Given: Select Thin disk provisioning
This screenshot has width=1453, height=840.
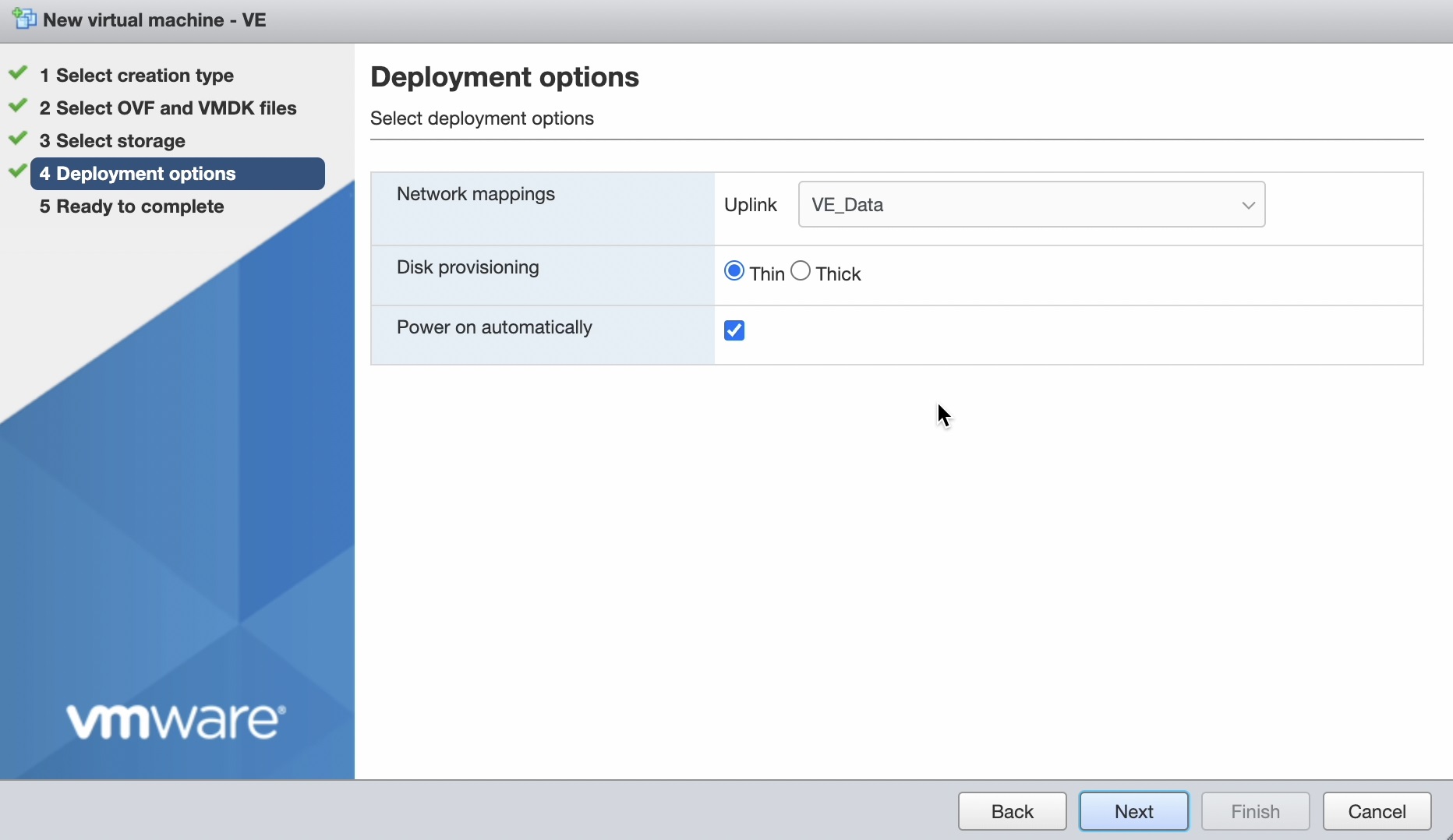Looking at the screenshot, I should tap(734, 271).
